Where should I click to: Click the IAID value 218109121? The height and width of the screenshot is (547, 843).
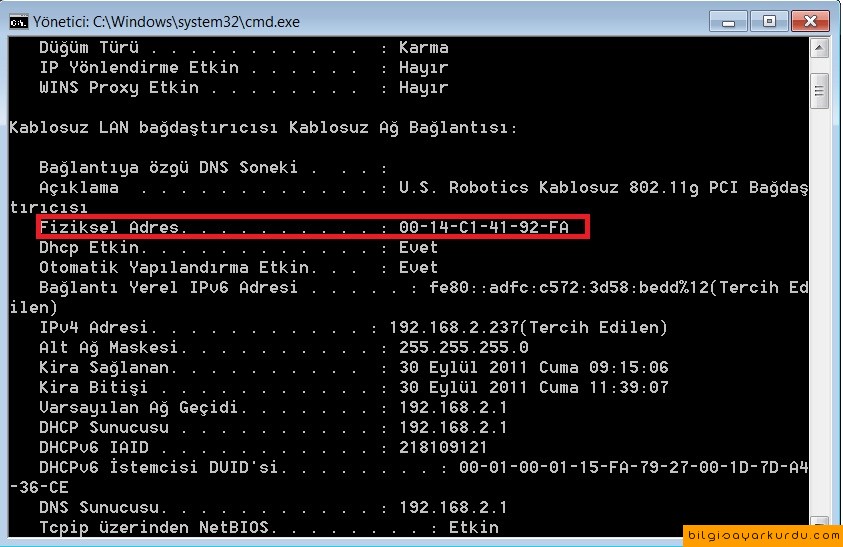(443, 447)
